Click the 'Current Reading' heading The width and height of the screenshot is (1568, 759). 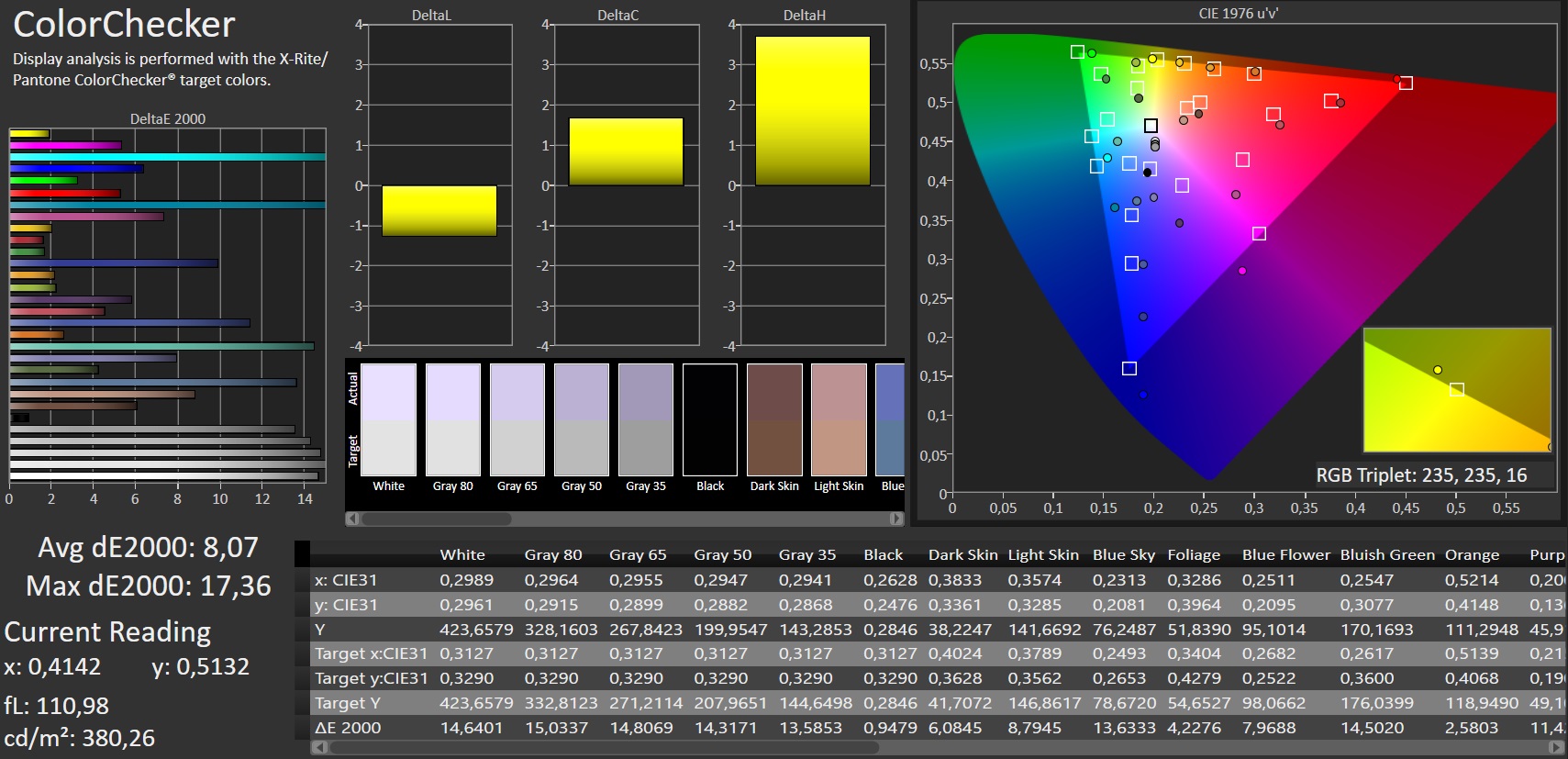[x=107, y=632]
